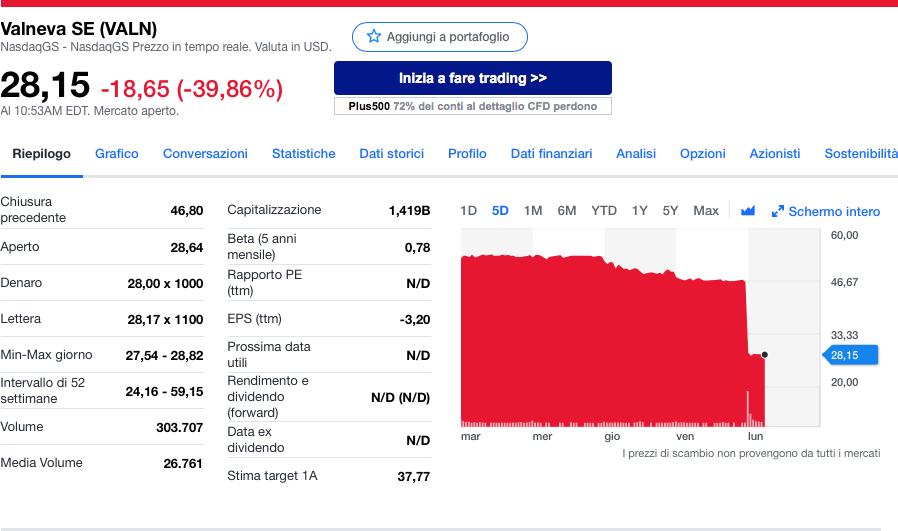Click the fullscreen arrows icon beside Schermo intero

pyautogui.click(x=777, y=211)
